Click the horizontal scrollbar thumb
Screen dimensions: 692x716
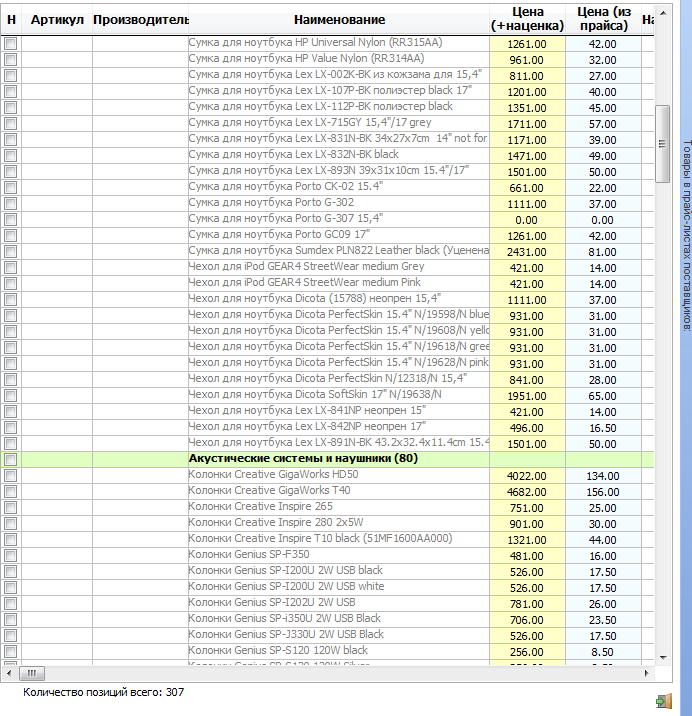pos(32,673)
